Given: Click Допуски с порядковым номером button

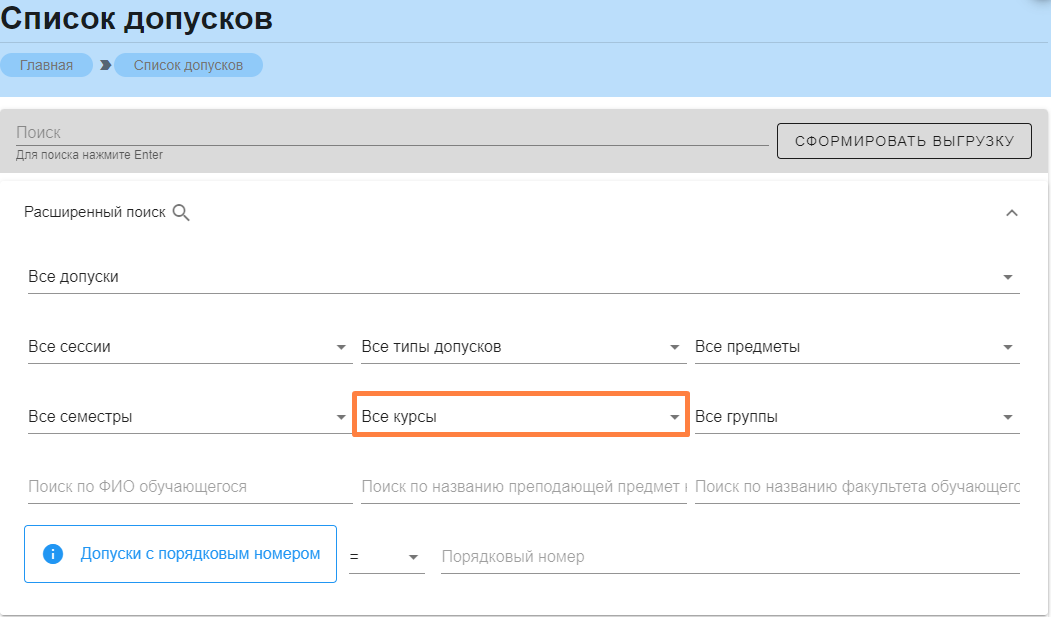Looking at the screenshot, I should pyautogui.click(x=200, y=554).
